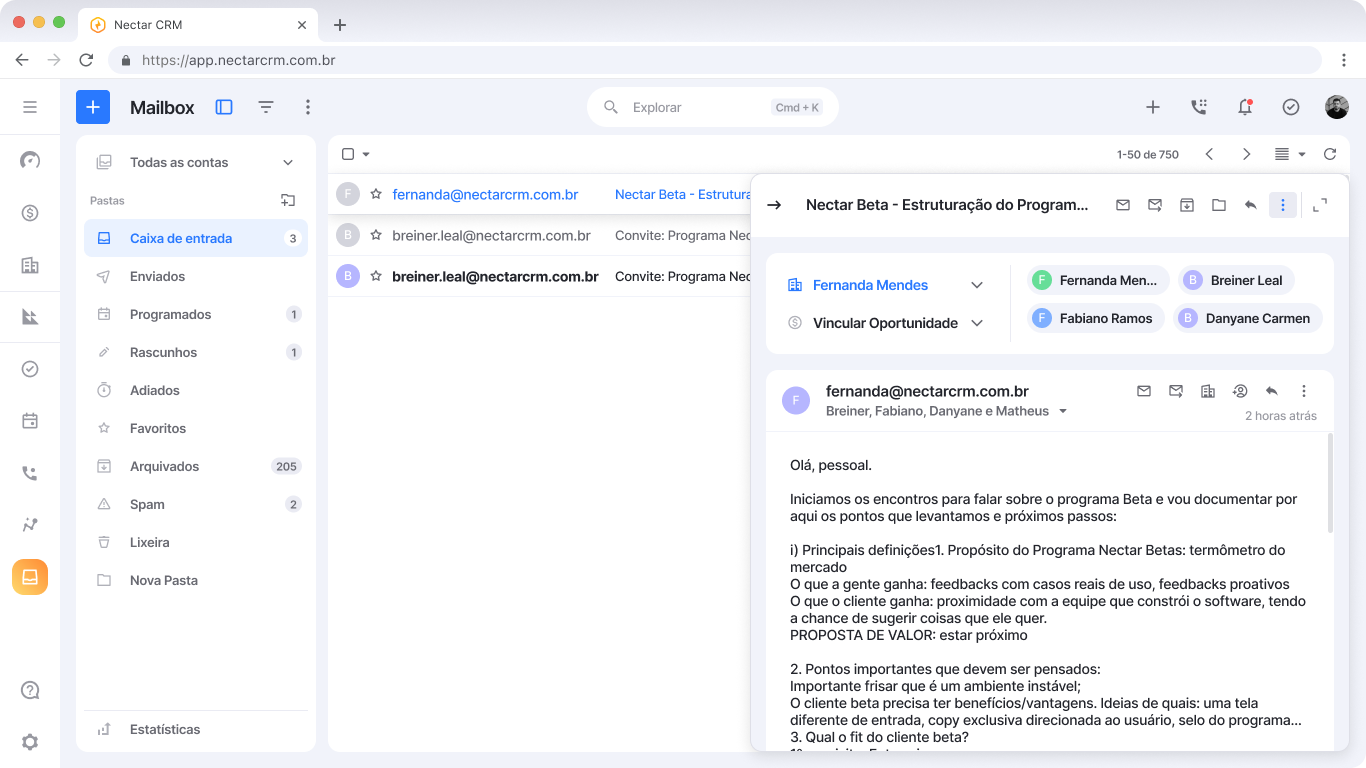Open the Programados folder
1366x768 pixels.
pyautogui.click(x=196, y=314)
